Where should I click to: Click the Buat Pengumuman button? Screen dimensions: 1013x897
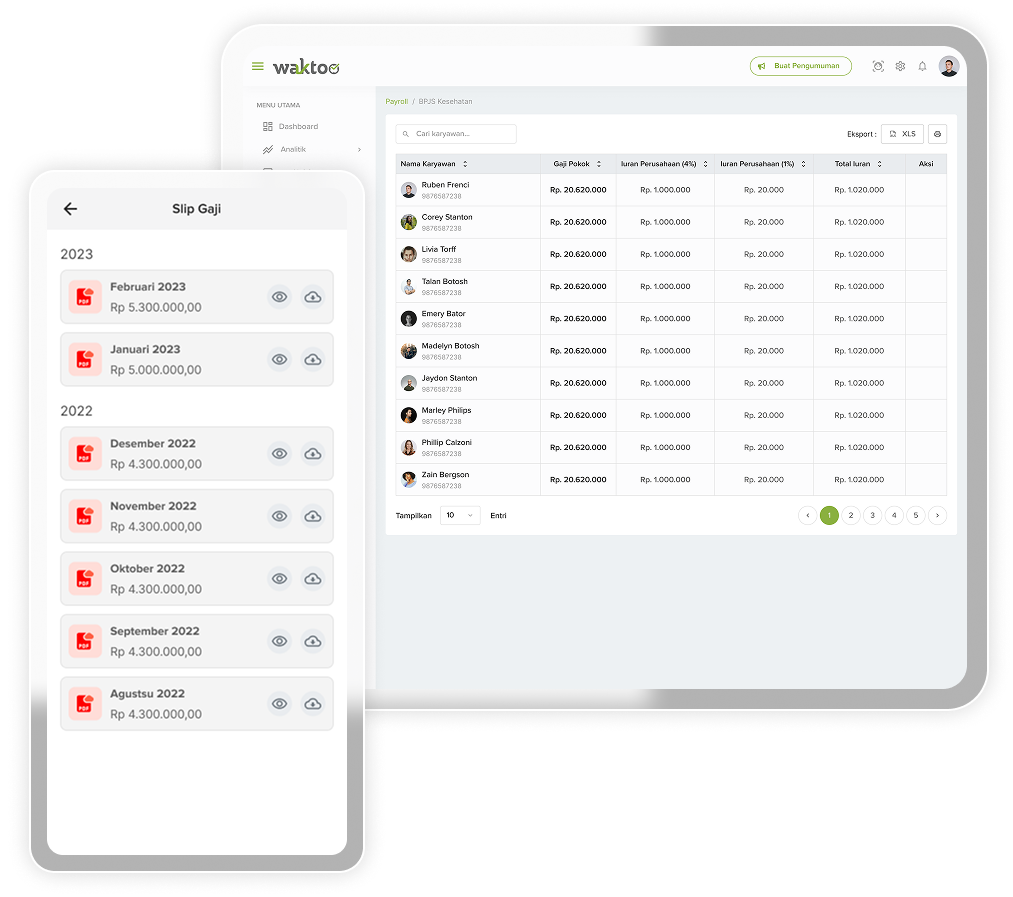point(800,67)
